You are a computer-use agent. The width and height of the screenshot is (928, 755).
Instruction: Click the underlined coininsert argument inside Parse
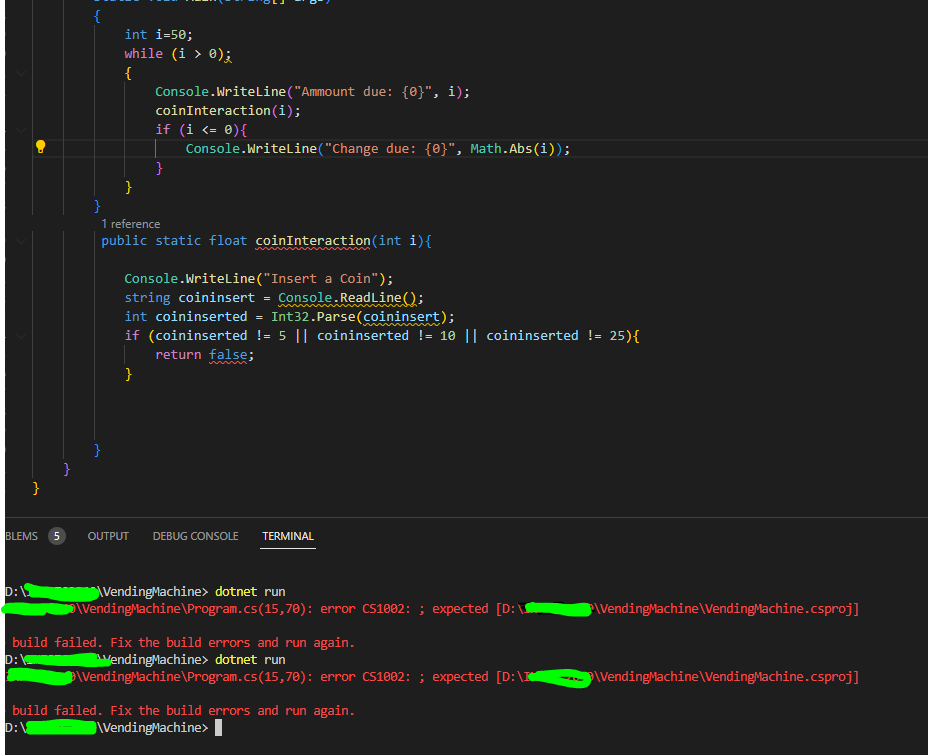click(x=401, y=317)
